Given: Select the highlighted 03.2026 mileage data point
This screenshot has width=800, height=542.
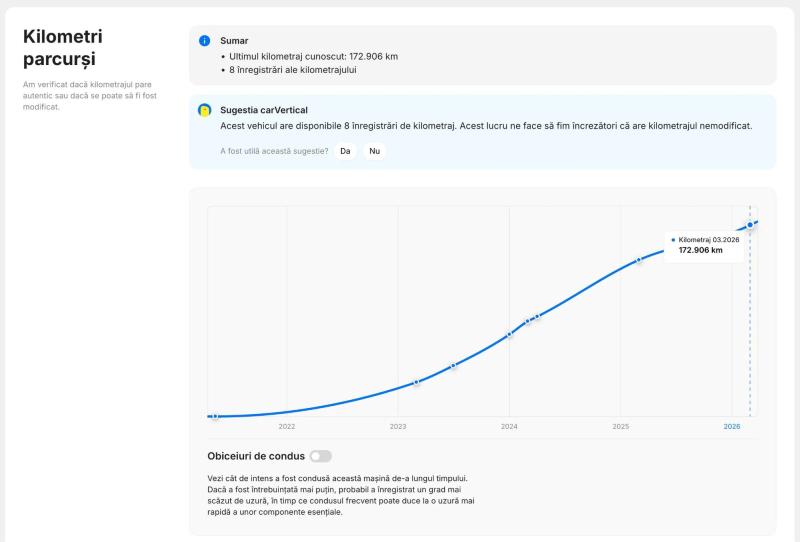Looking at the screenshot, I should 749,225.
